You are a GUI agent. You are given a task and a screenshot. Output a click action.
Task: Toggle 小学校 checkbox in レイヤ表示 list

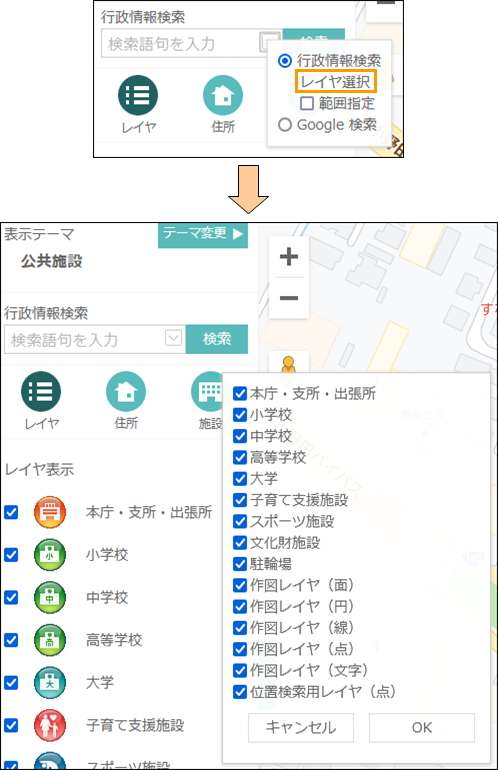(11, 555)
